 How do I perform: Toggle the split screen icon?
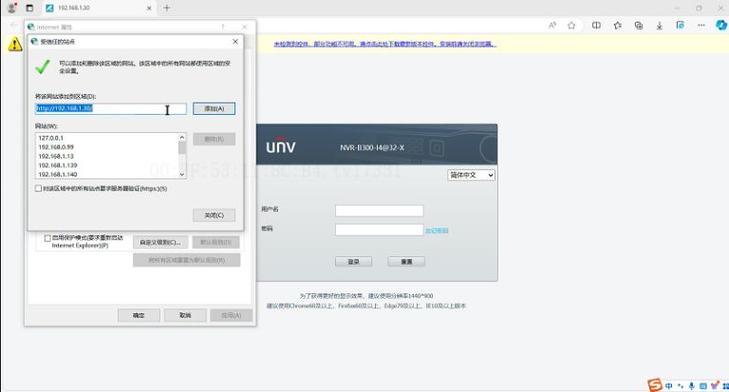pyautogui.click(x=596, y=26)
